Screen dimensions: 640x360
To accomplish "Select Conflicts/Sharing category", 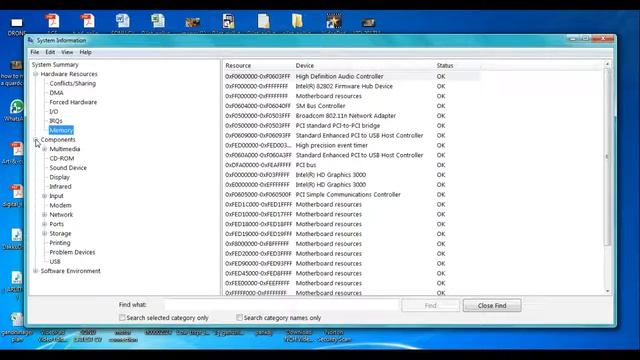I will click(x=73, y=83).
